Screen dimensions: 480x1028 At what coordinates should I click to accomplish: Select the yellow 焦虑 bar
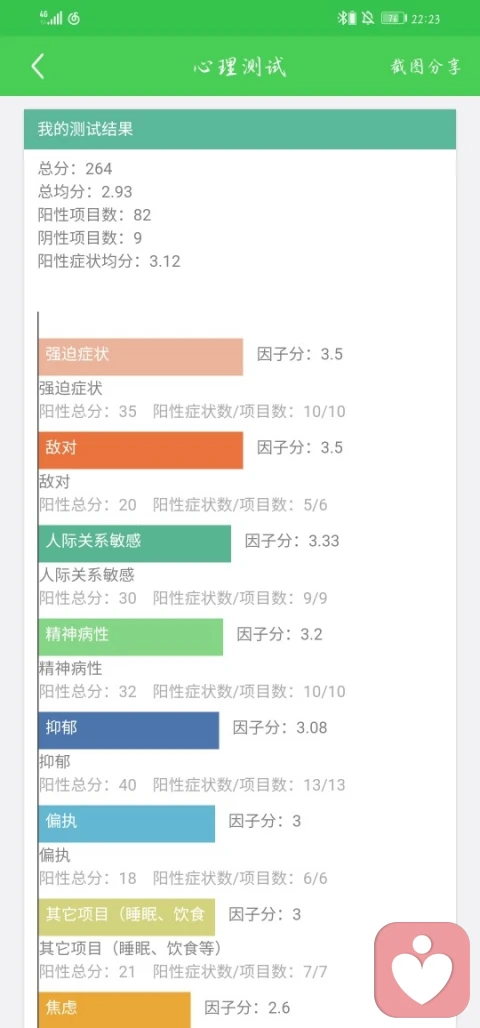click(115, 1010)
